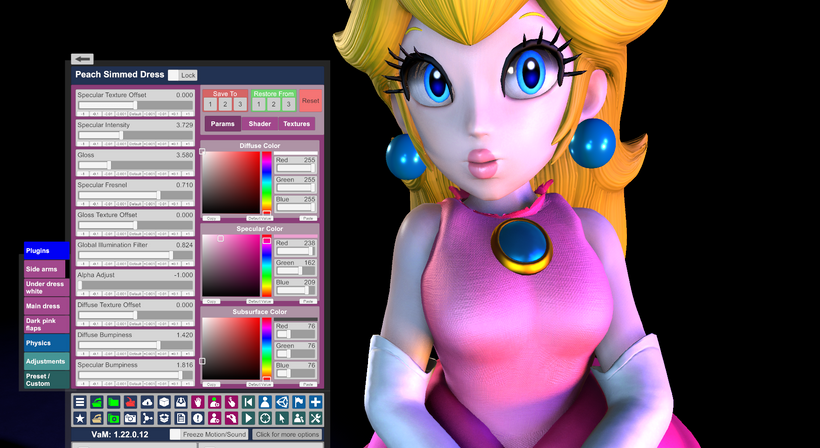Click the pink pointing-finger icon
The image size is (820, 448).
click(231, 402)
